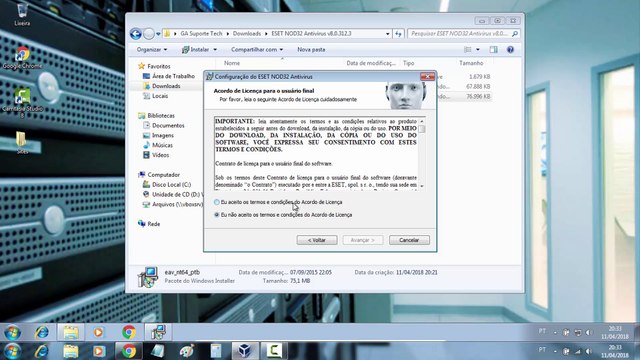
Task: Select 'GA Suporte Tech' in the breadcrumb
Action: point(201,33)
